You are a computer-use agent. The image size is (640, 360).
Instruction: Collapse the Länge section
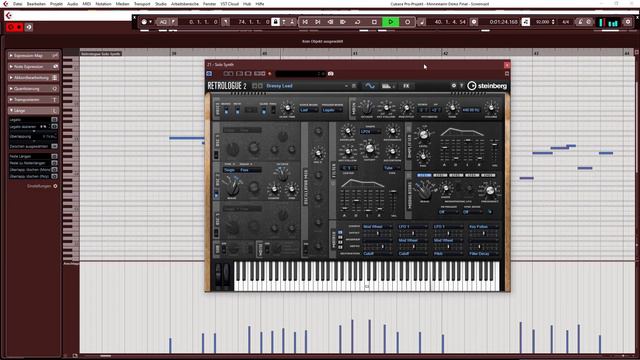coord(33,111)
